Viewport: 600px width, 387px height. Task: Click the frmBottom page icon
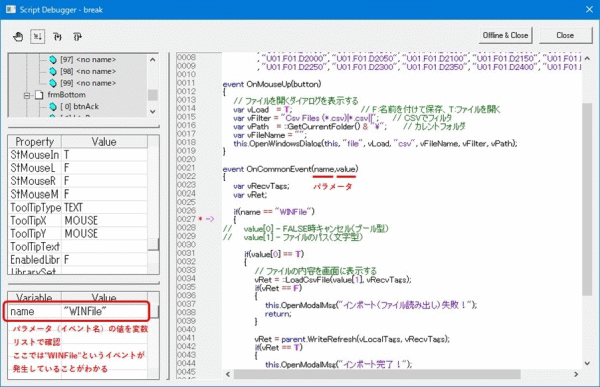pos(39,95)
